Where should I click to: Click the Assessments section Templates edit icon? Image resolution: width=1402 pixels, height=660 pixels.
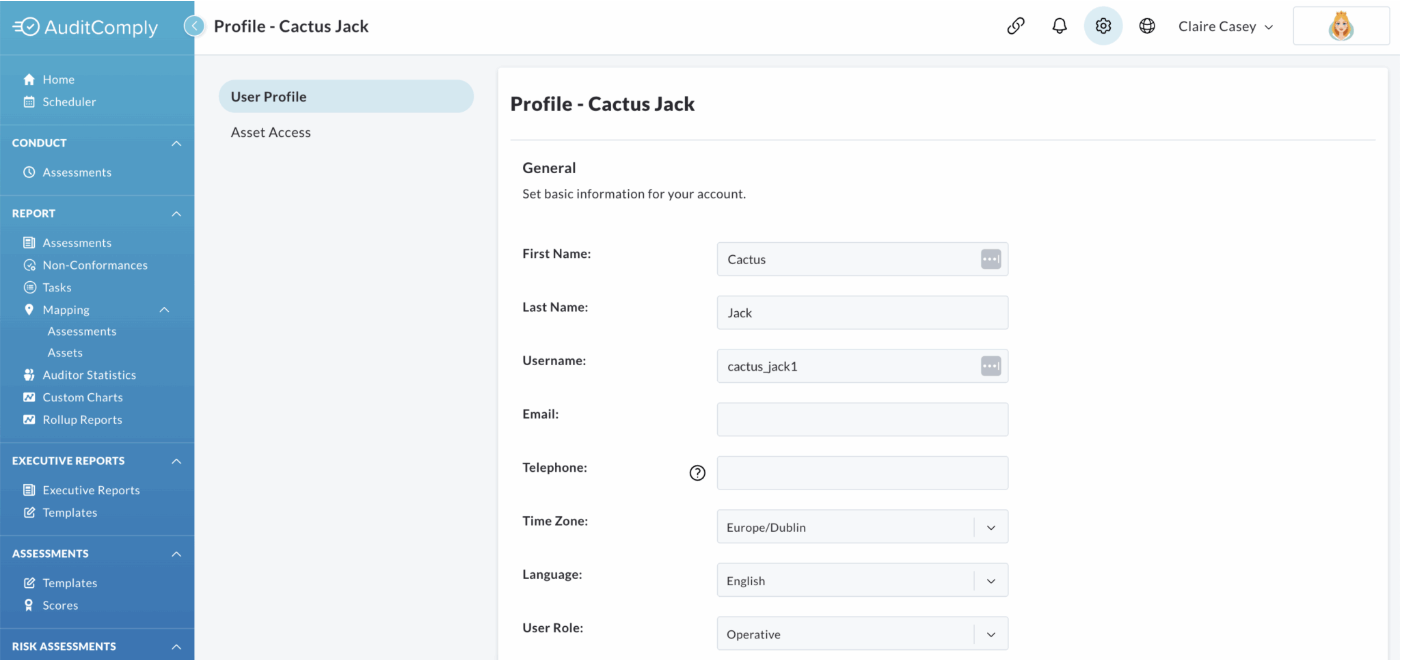(x=29, y=583)
